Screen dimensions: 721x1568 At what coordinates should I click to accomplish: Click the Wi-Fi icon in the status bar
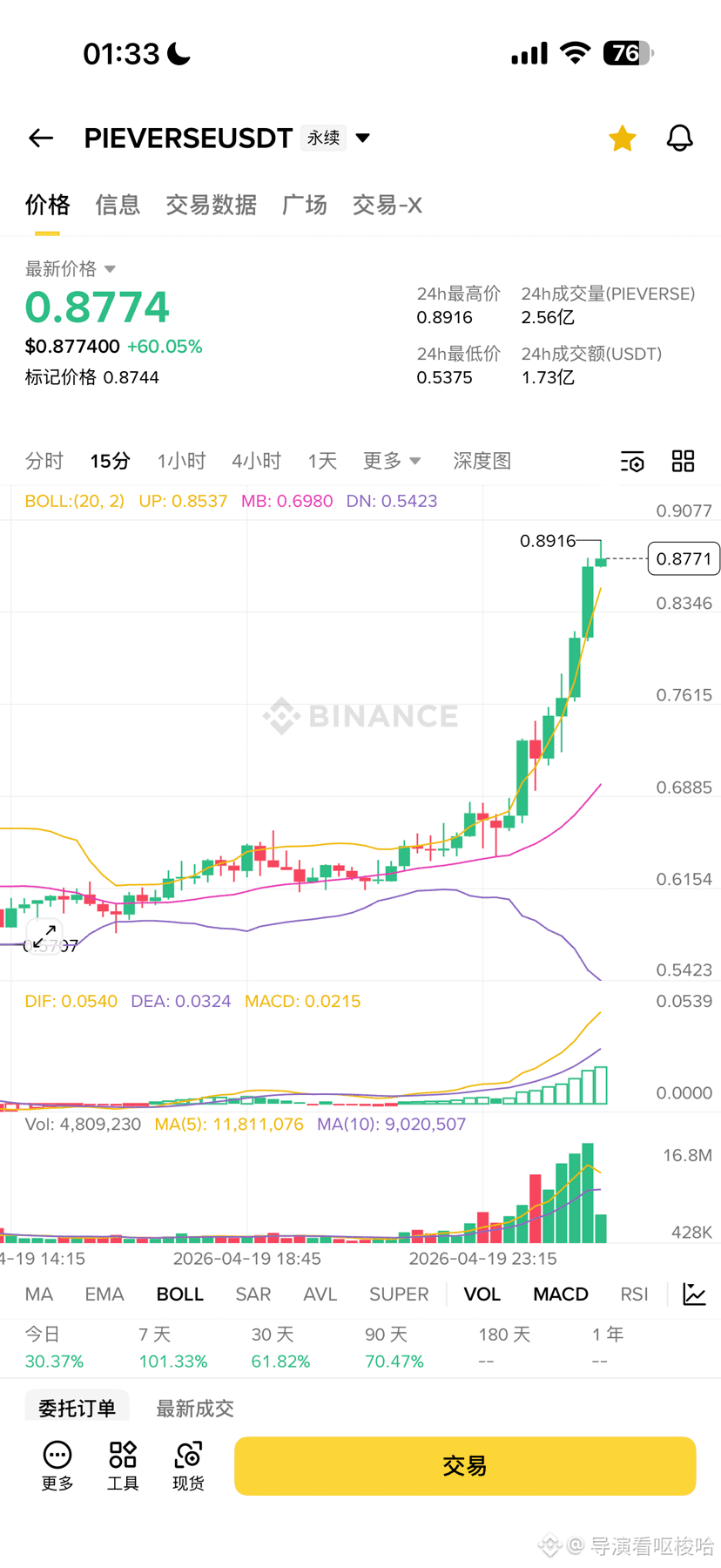tap(575, 53)
